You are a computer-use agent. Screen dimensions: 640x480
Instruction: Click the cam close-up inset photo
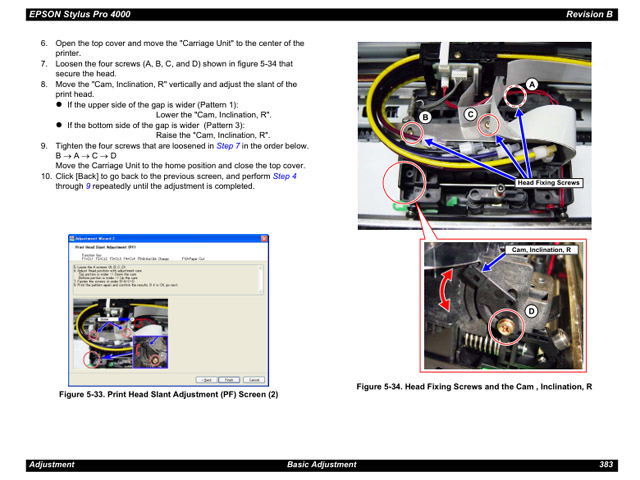coord(504,305)
